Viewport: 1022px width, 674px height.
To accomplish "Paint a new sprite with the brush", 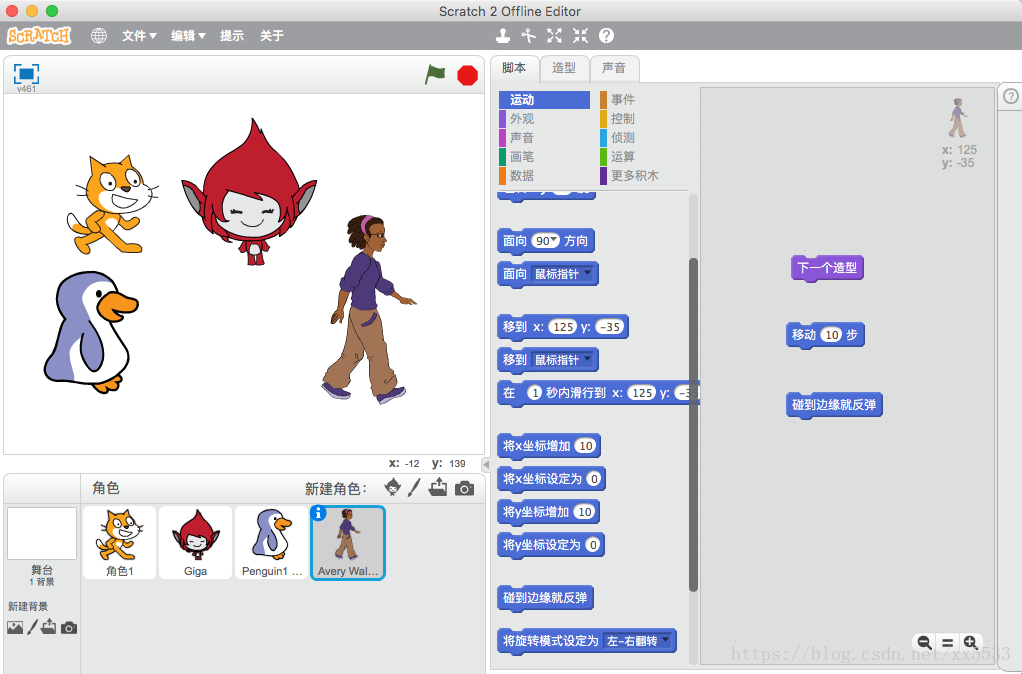I will click(415, 488).
